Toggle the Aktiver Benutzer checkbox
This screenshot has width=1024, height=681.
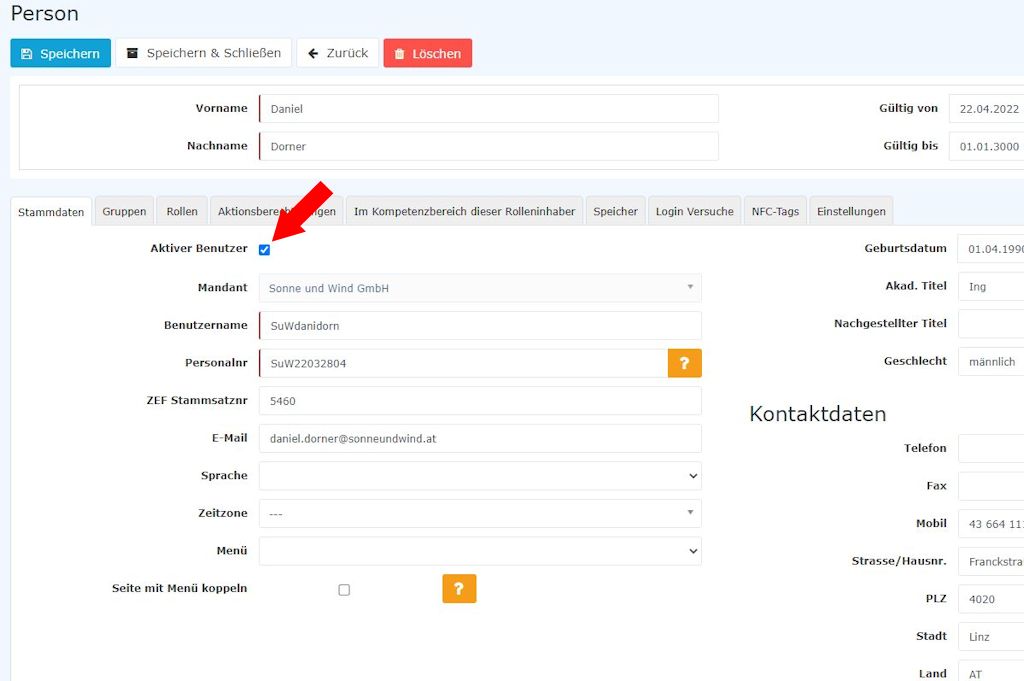coord(264,250)
